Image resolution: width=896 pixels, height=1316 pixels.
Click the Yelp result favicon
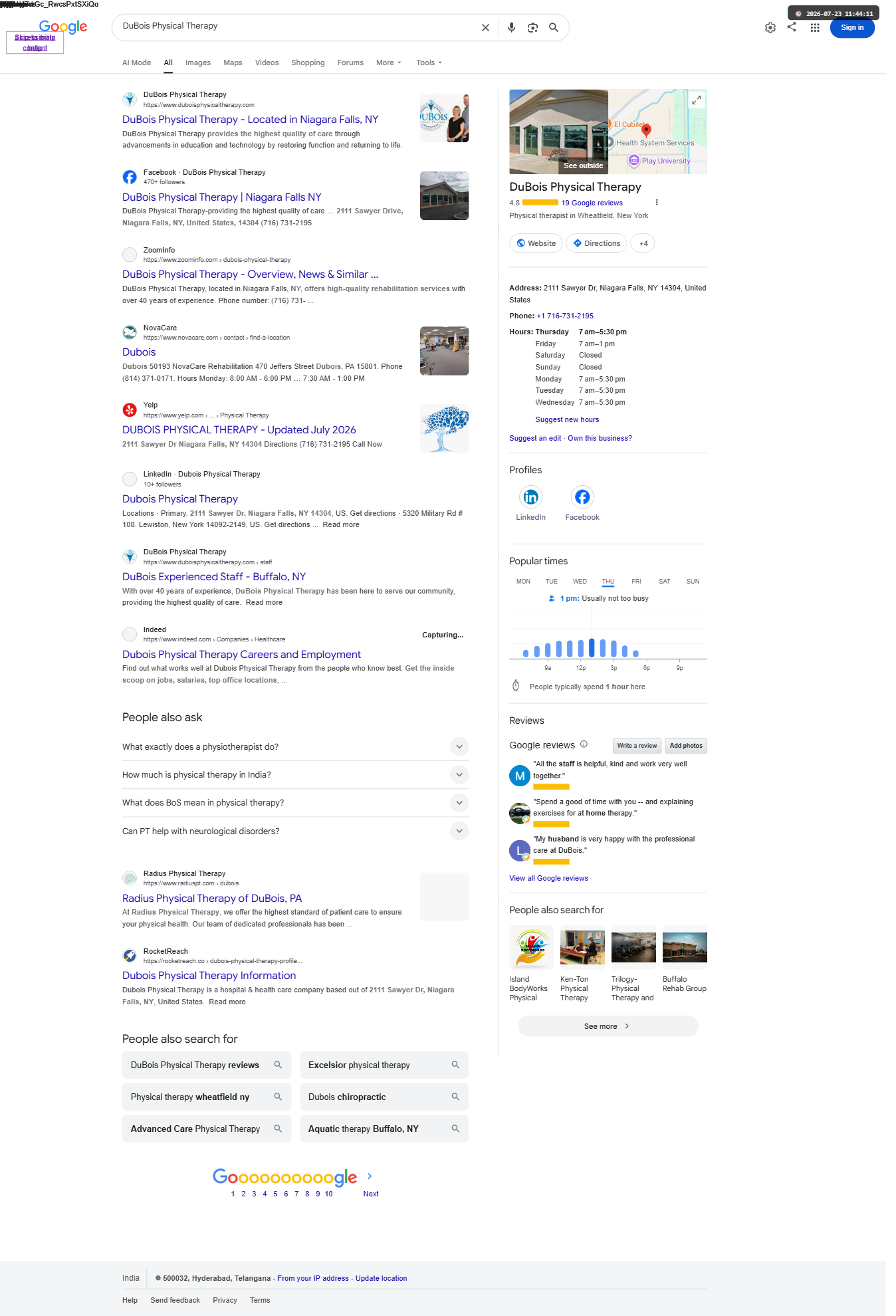pos(130,410)
